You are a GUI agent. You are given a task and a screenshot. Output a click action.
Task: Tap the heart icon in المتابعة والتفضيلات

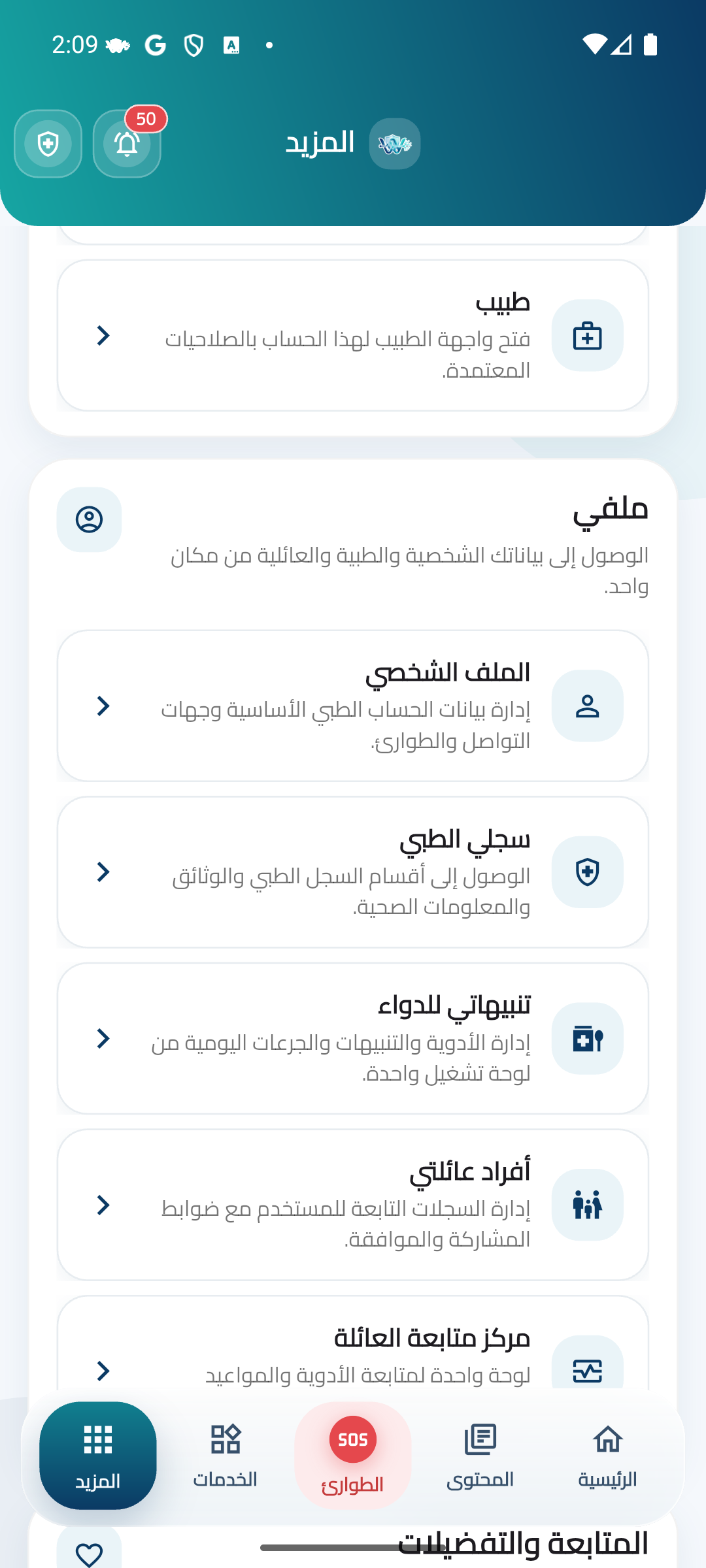click(89, 1554)
